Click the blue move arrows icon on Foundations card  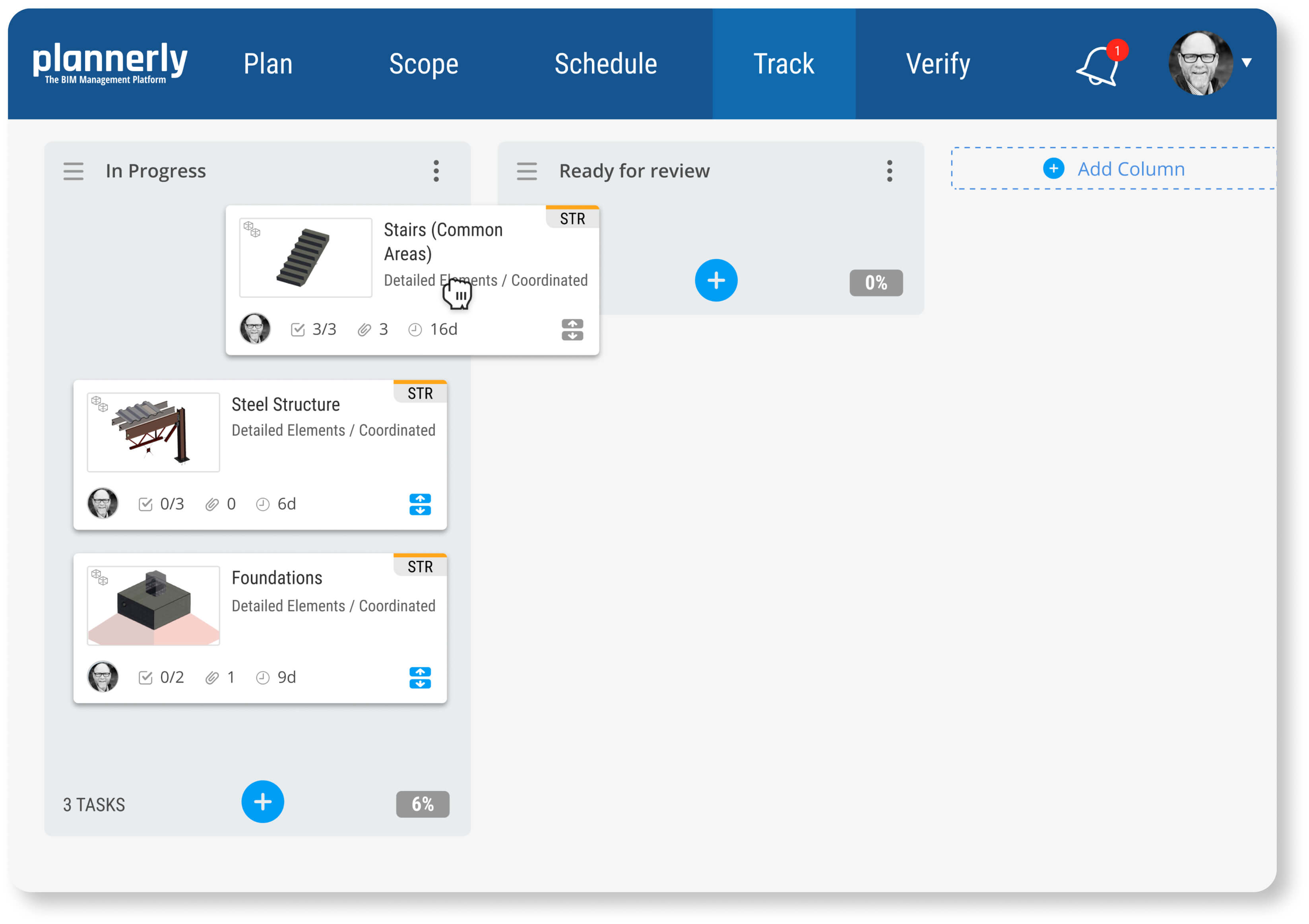click(x=420, y=678)
